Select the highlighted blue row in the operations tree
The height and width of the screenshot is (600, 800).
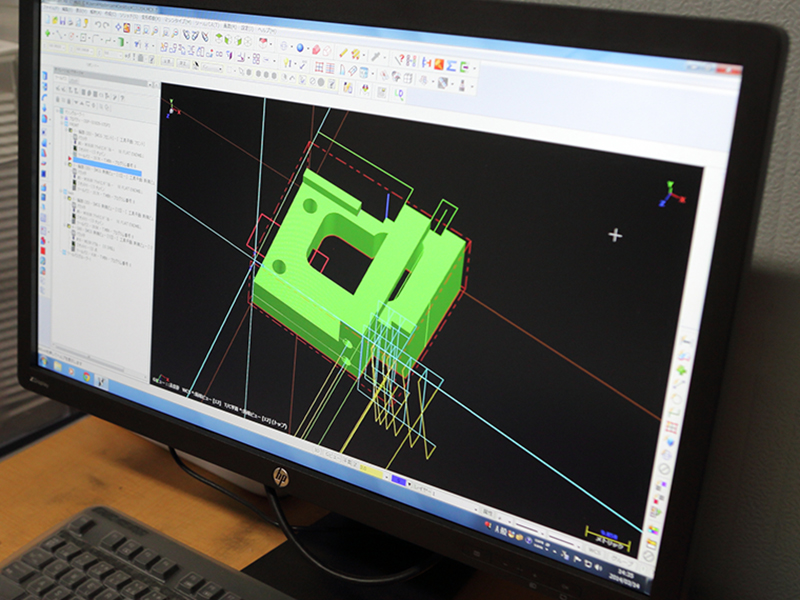(108, 166)
